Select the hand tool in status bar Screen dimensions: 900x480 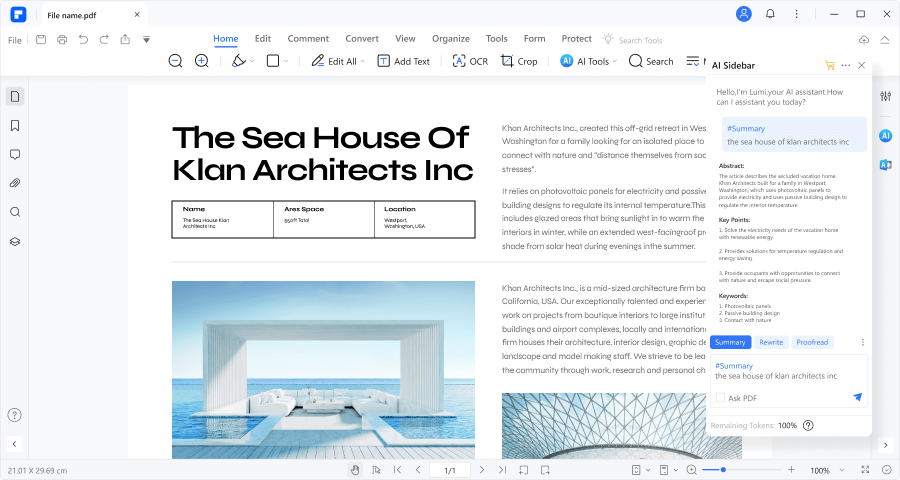pos(355,470)
